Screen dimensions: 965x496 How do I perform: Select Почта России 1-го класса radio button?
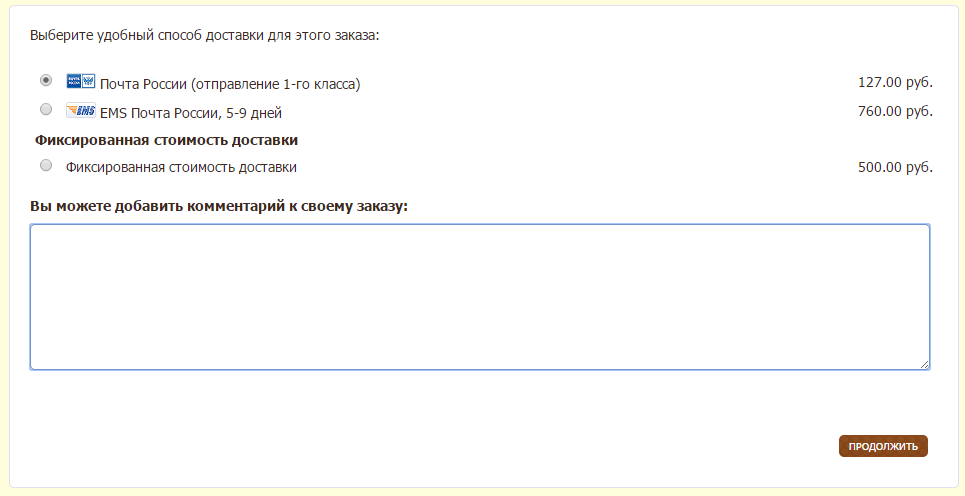coord(46,80)
